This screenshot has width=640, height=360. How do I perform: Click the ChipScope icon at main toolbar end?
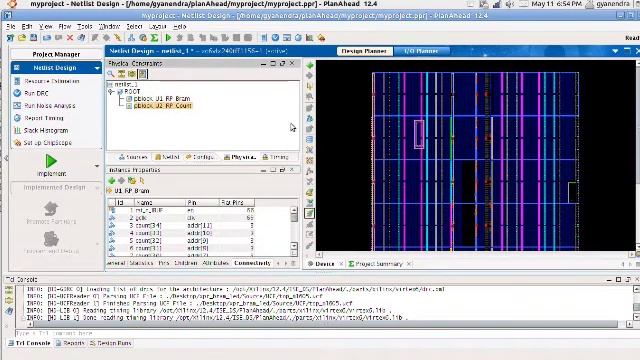coord(322,38)
